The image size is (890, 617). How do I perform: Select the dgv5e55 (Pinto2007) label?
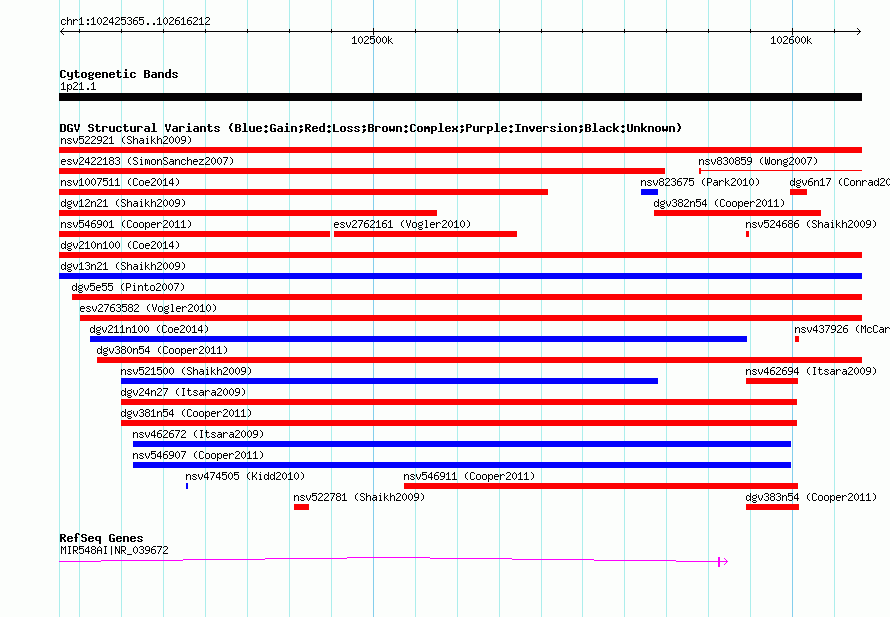coord(128,287)
